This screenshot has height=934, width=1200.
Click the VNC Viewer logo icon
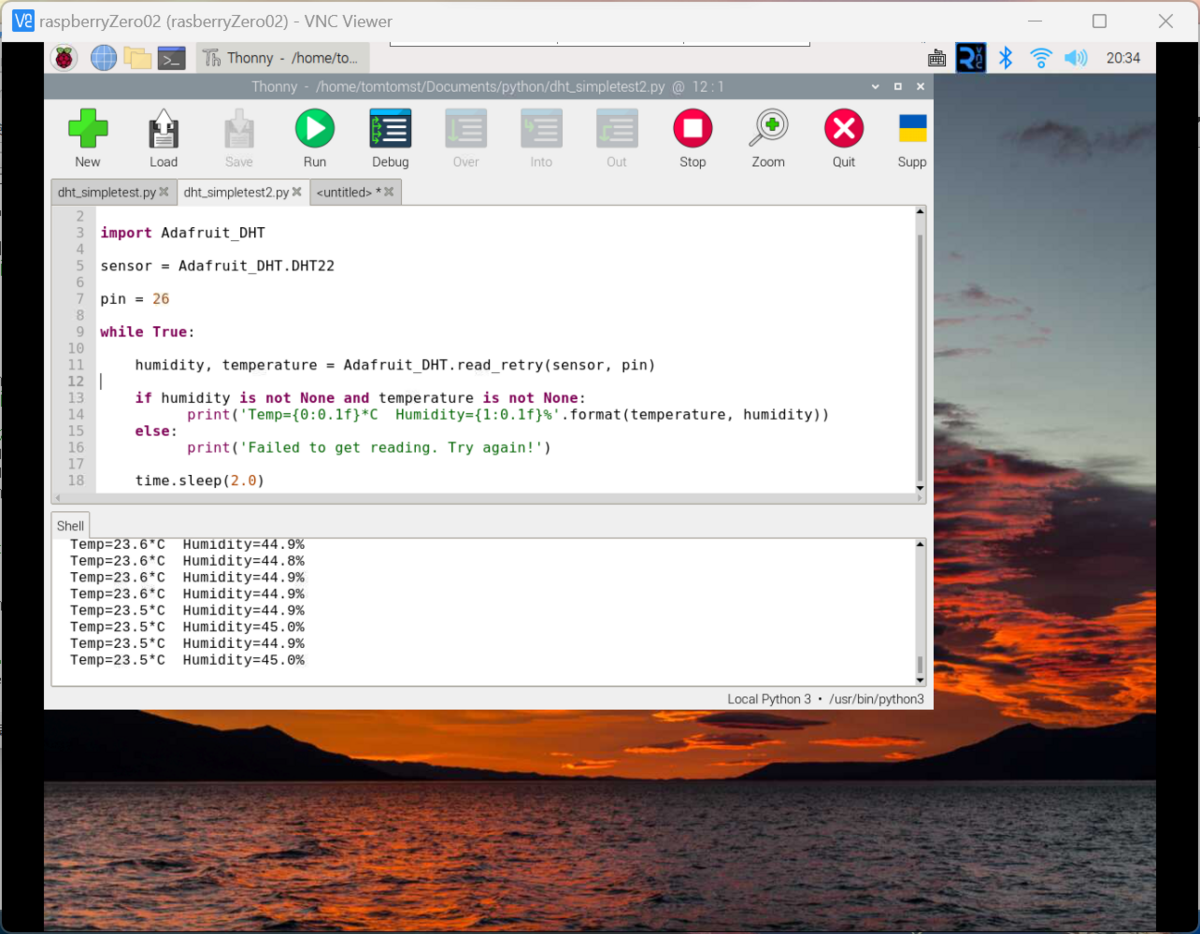(x=23, y=20)
